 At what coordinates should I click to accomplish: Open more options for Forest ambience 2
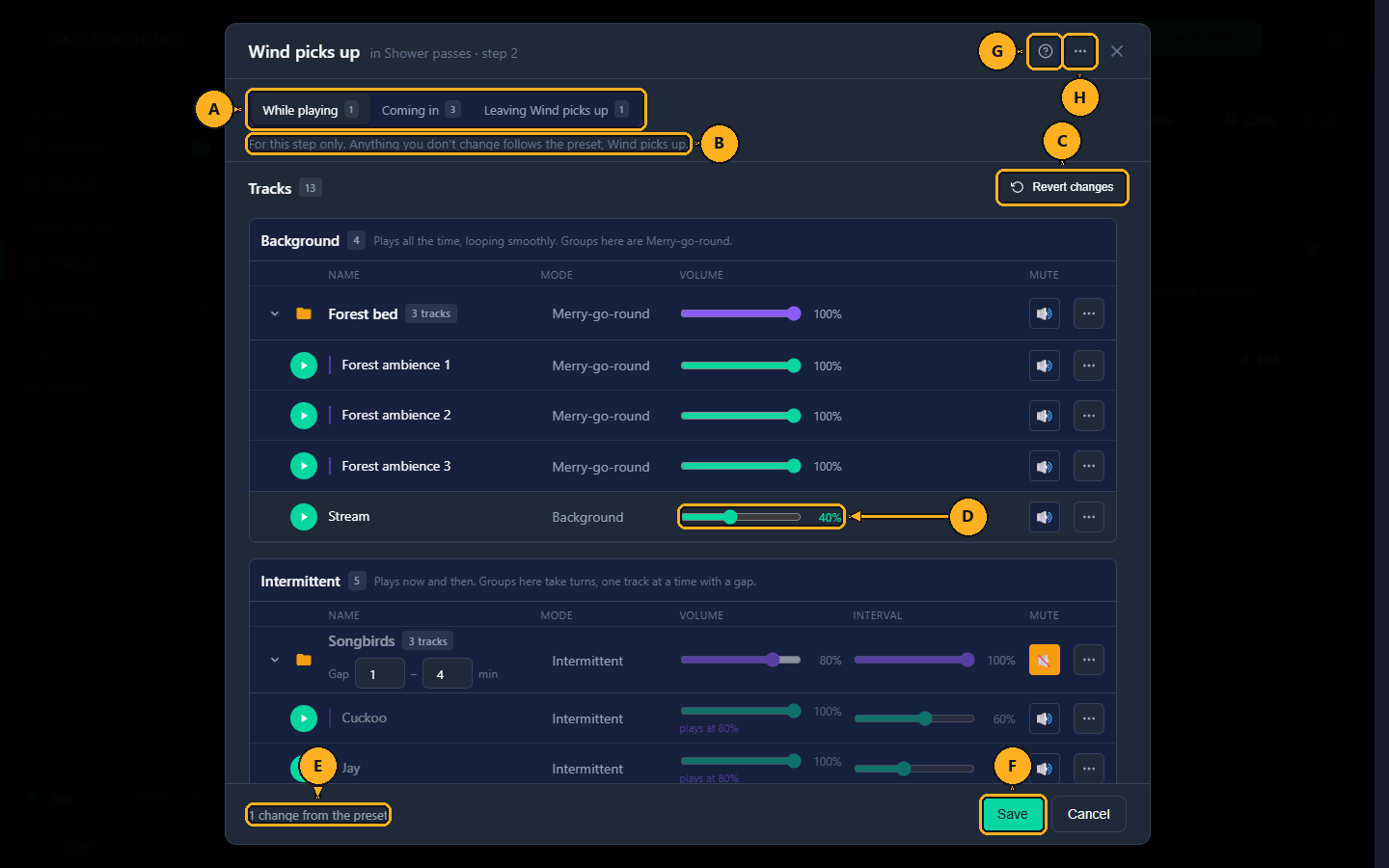tap(1088, 416)
